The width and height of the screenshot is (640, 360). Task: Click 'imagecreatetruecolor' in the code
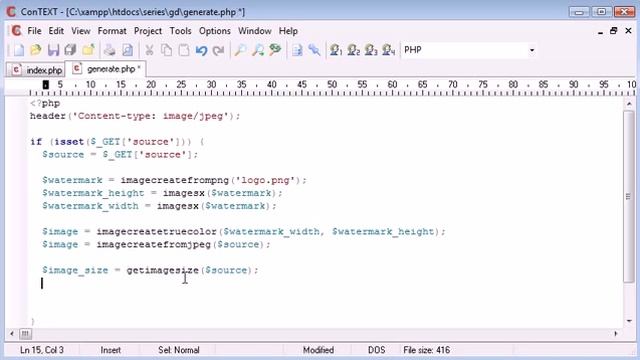point(156,232)
